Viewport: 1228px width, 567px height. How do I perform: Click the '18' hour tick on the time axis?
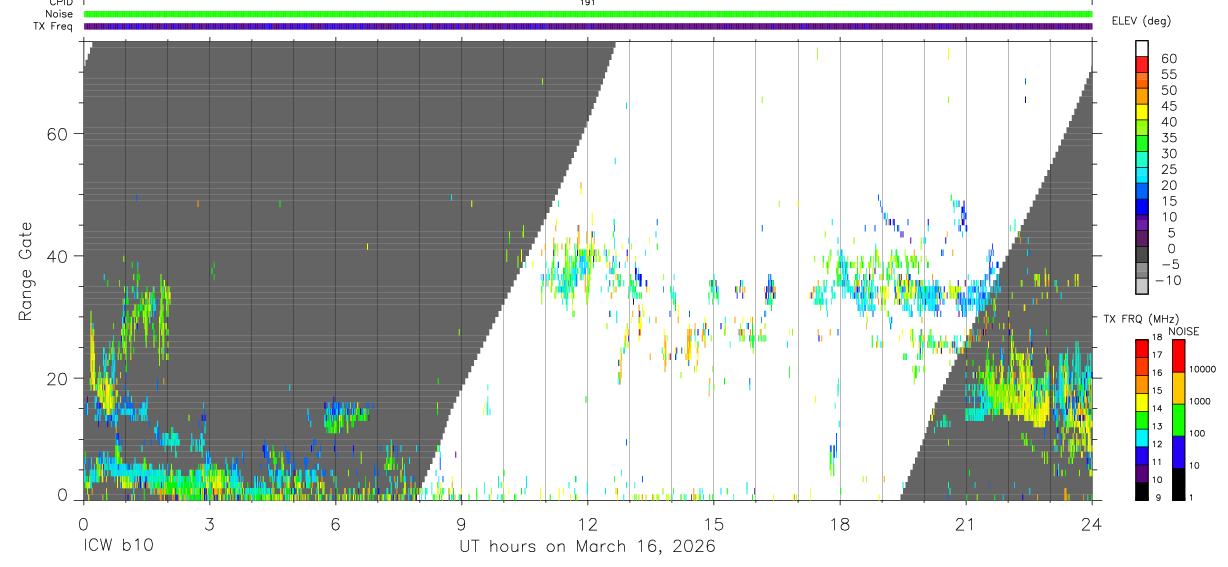pos(840,523)
